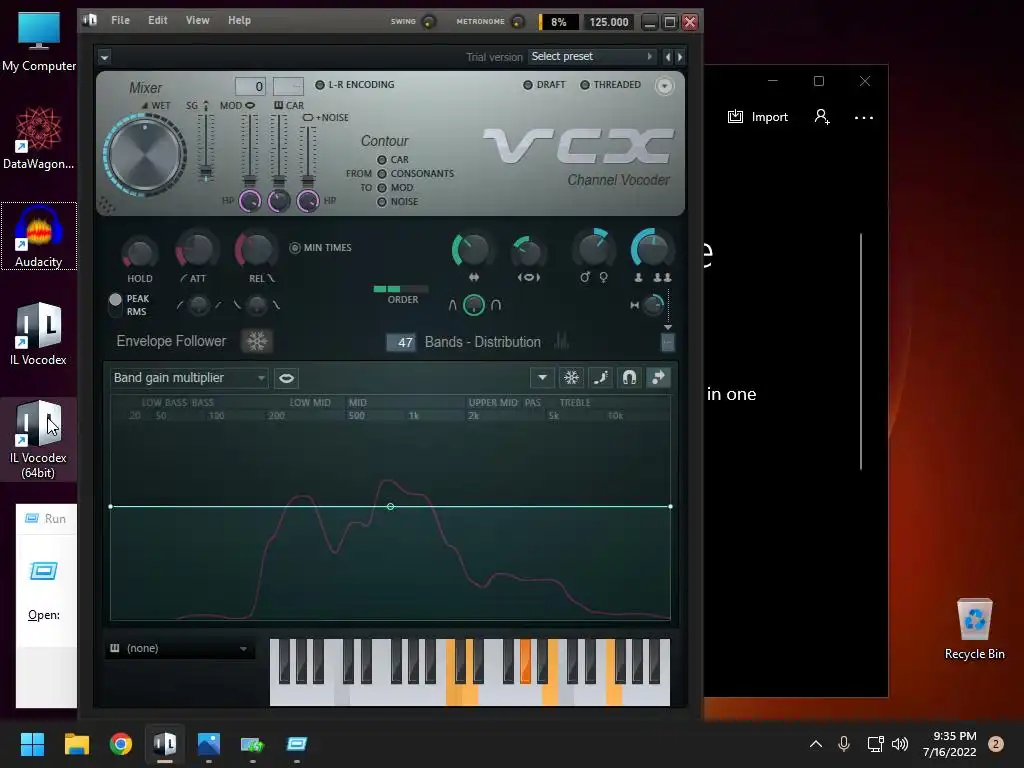Open the Help menu

(239, 20)
